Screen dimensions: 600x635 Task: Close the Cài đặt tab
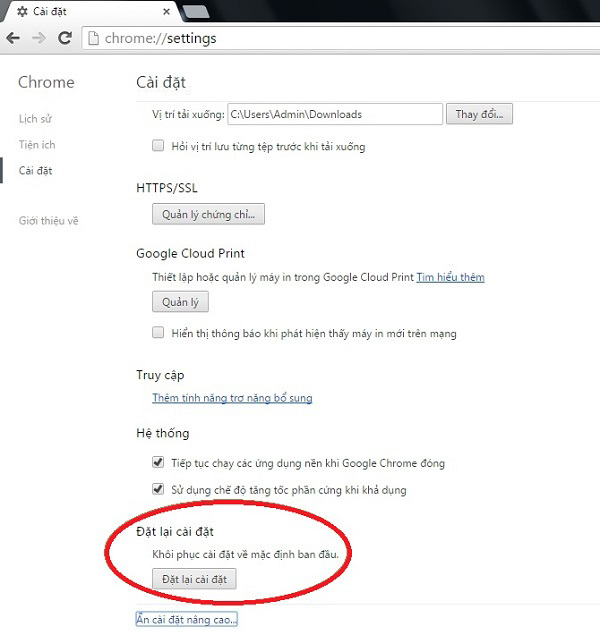pyautogui.click(x=166, y=11)
